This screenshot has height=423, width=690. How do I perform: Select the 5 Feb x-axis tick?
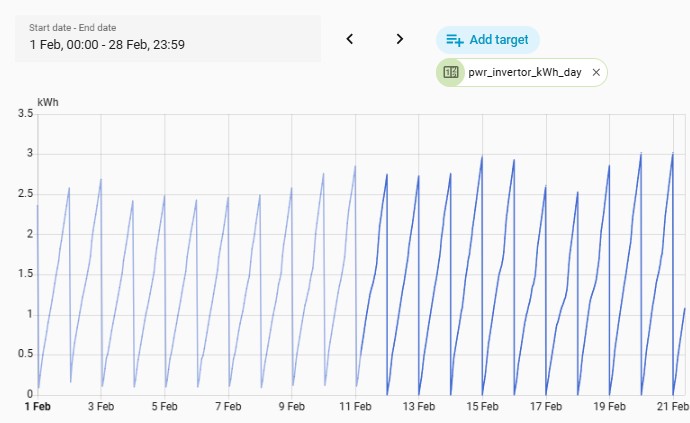[164, 407]
